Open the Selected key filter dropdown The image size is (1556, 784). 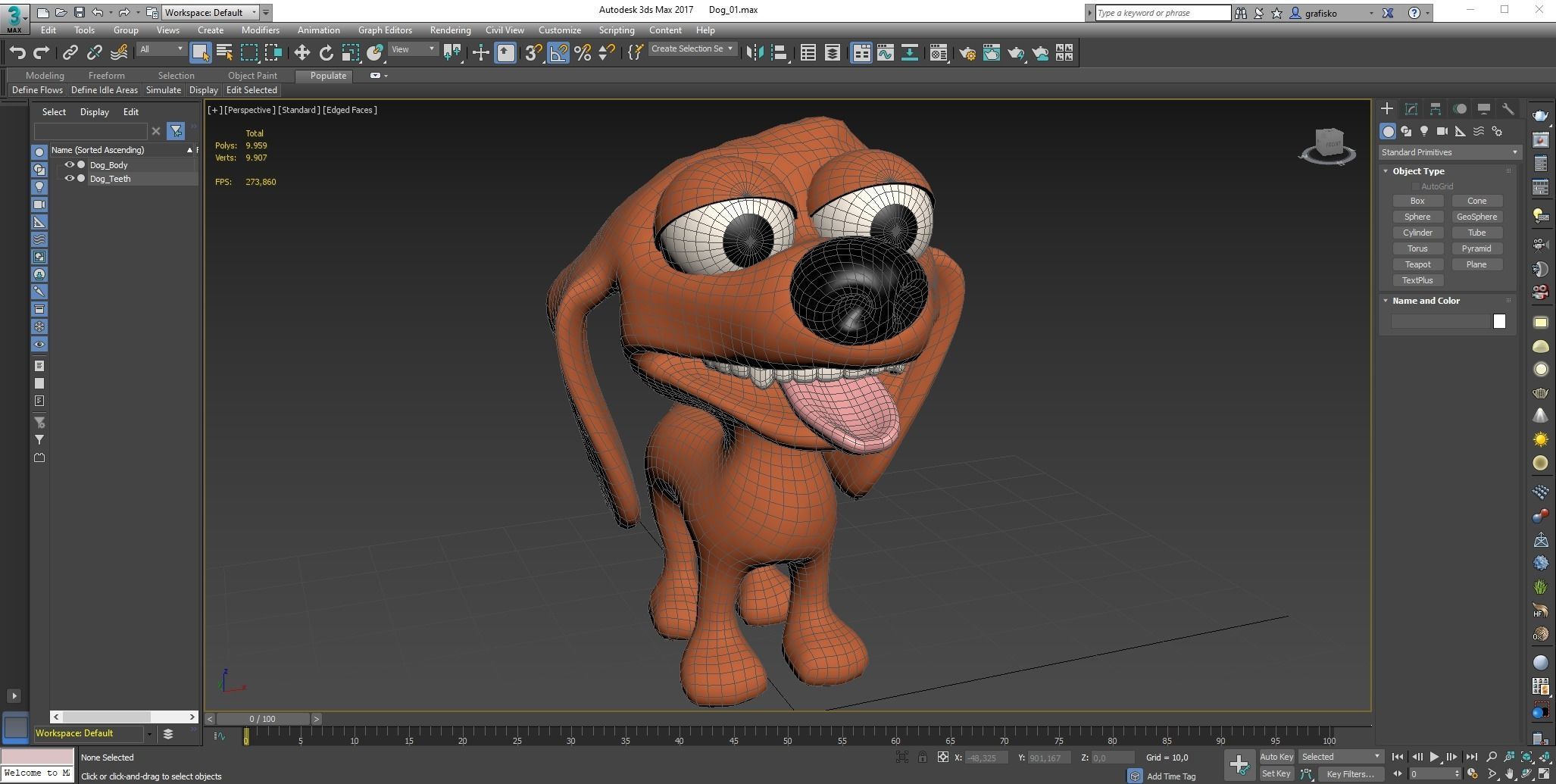1341,757
